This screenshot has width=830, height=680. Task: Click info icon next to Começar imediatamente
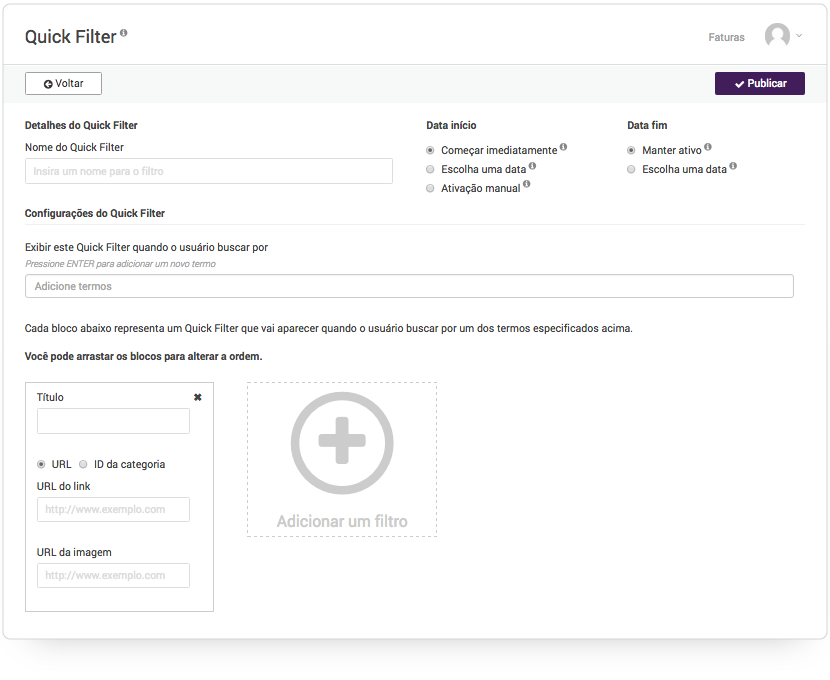pyautogui.click(x=563, y=147)
